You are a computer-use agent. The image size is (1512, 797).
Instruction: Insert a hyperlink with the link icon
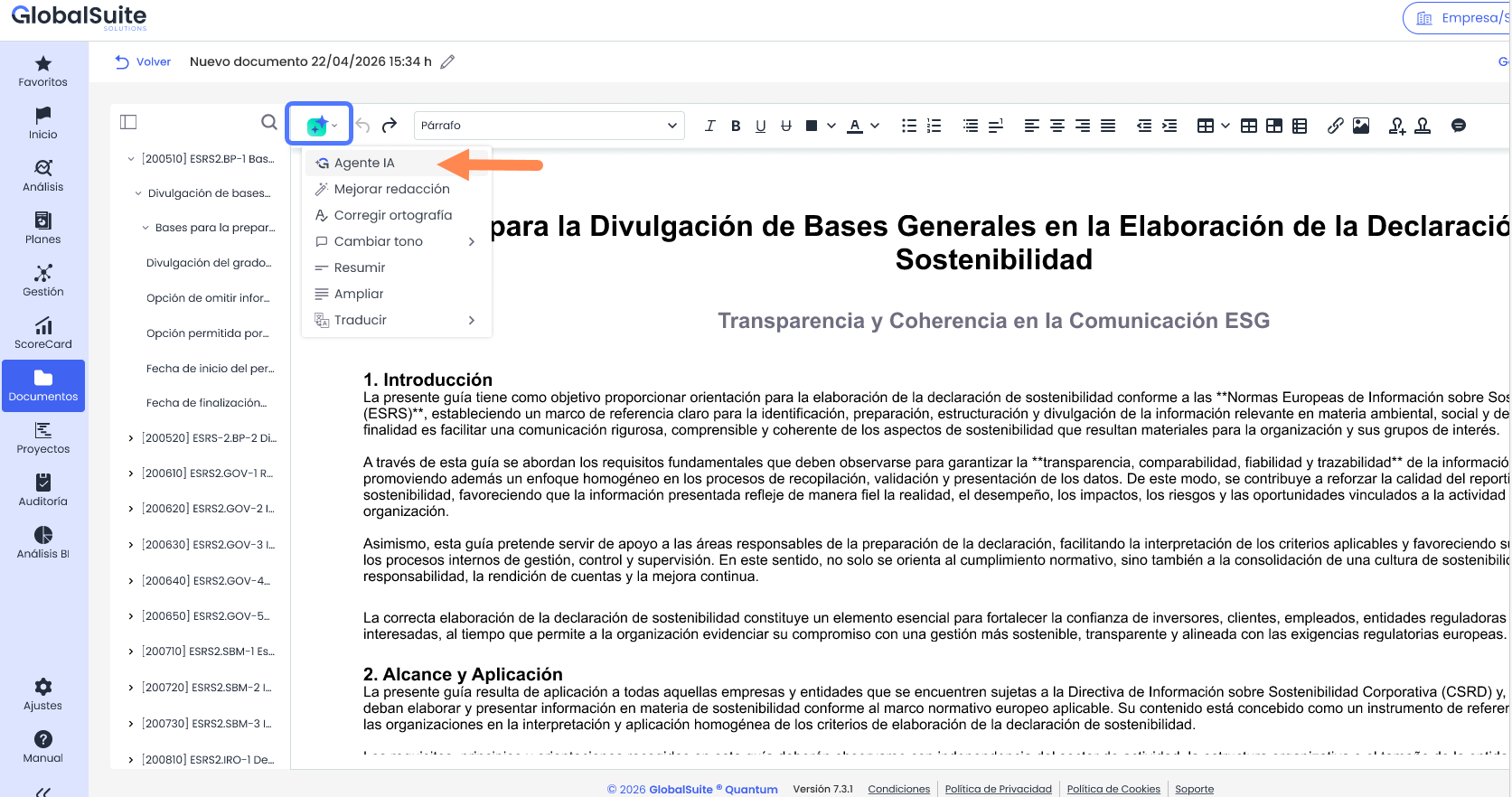[1336, 126]
